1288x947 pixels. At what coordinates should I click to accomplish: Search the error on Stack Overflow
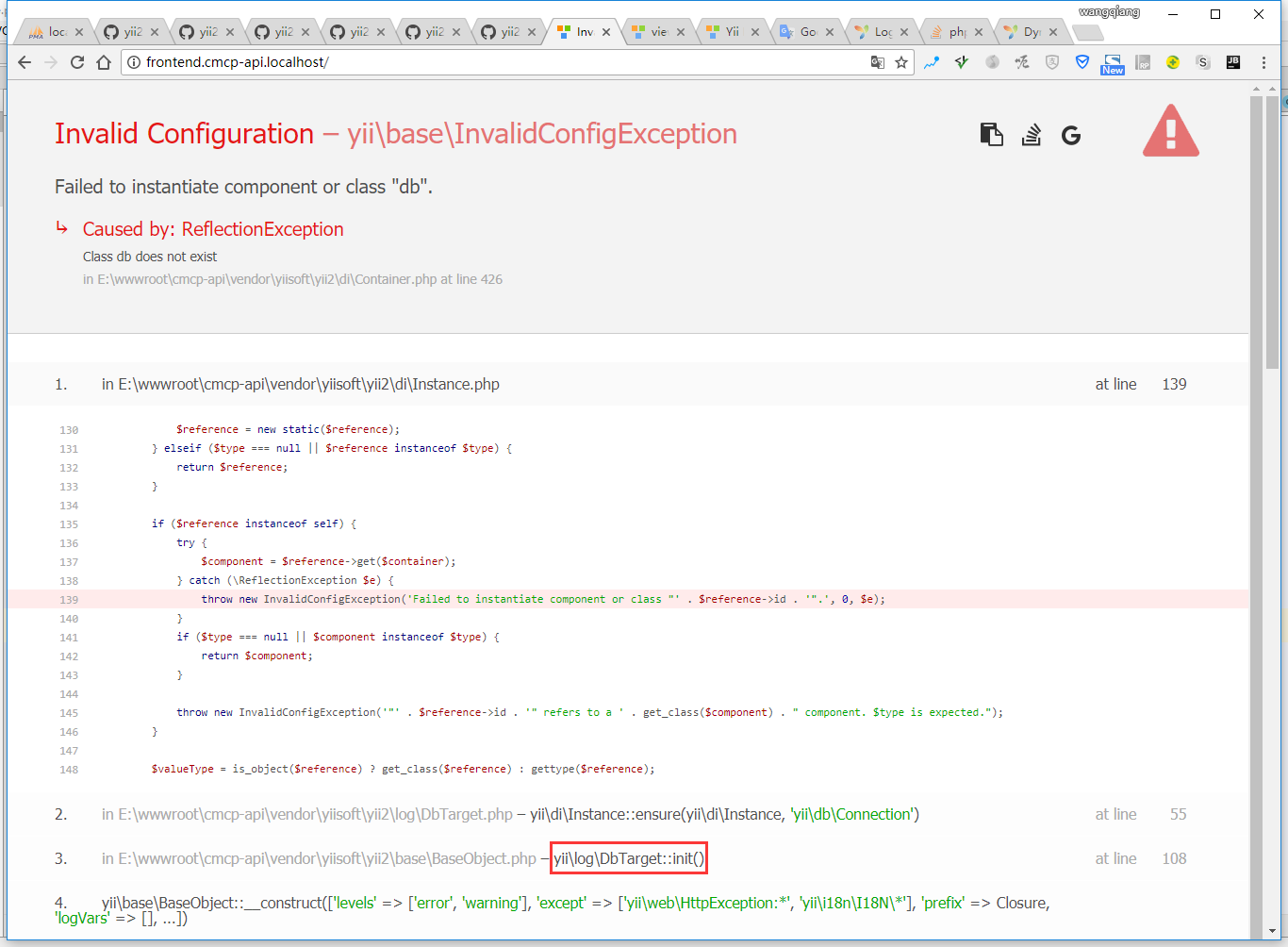pyautogui.click(x=1032, y=135)
